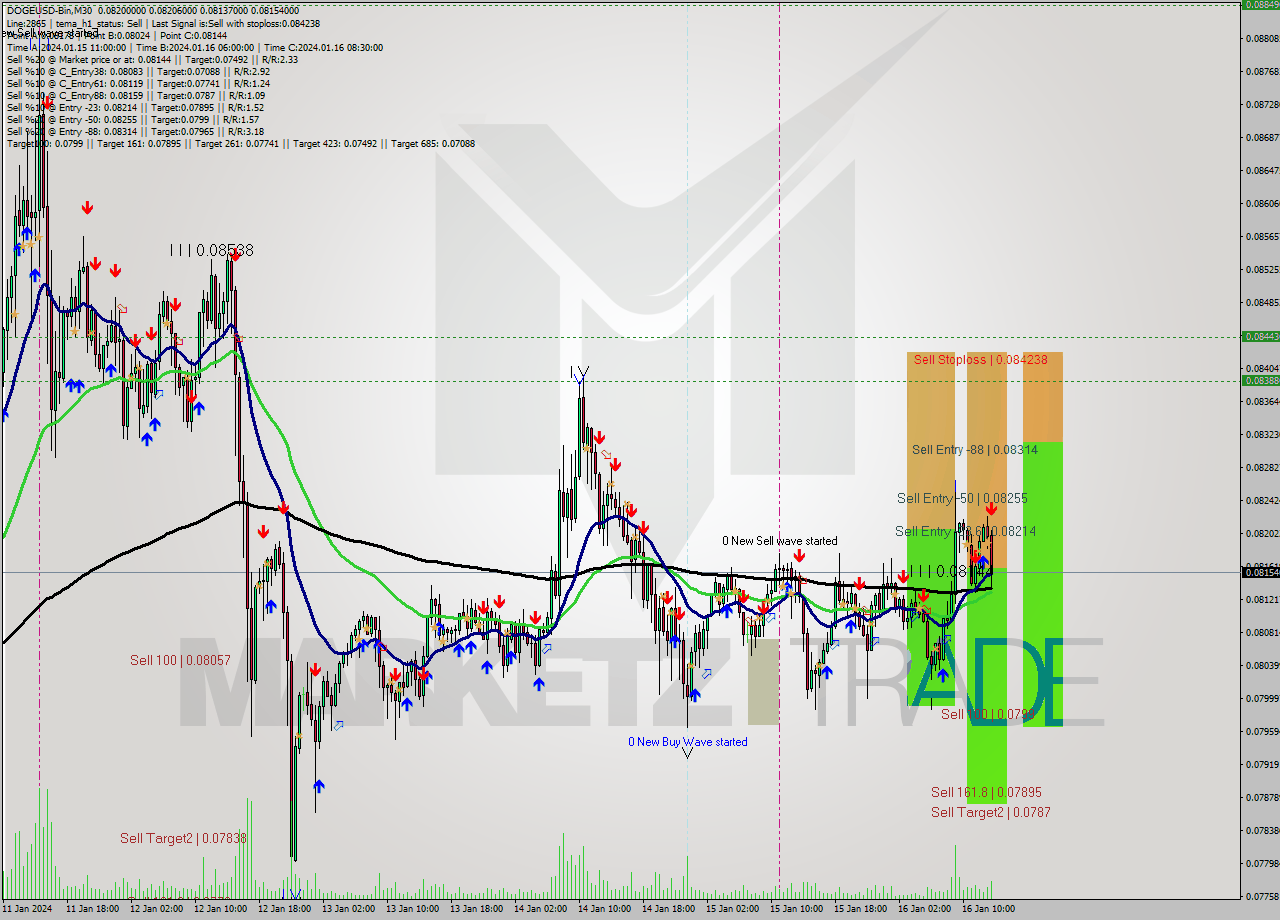Select 'Sell %20 @ Market price' R/R:2.33 line
Image resolution: width=1280 pixels, height=920 pixels.
pos(152,59)
